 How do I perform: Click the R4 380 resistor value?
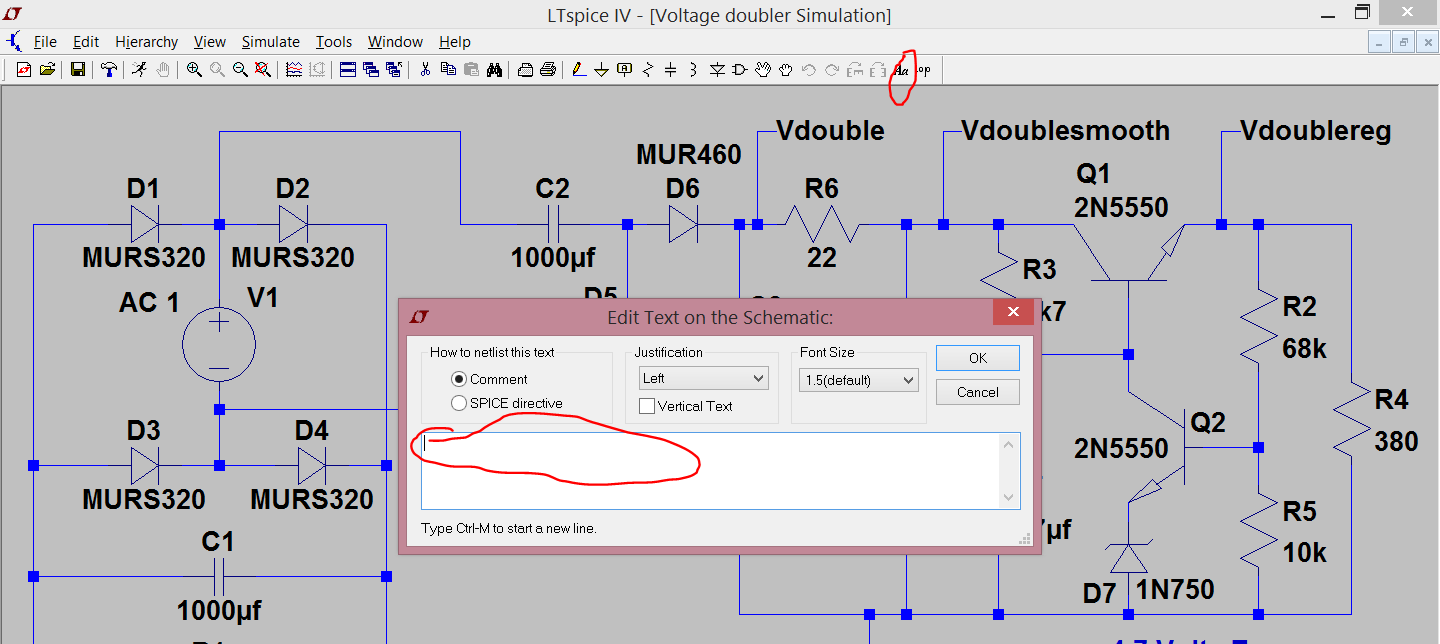coord(1396,441)
